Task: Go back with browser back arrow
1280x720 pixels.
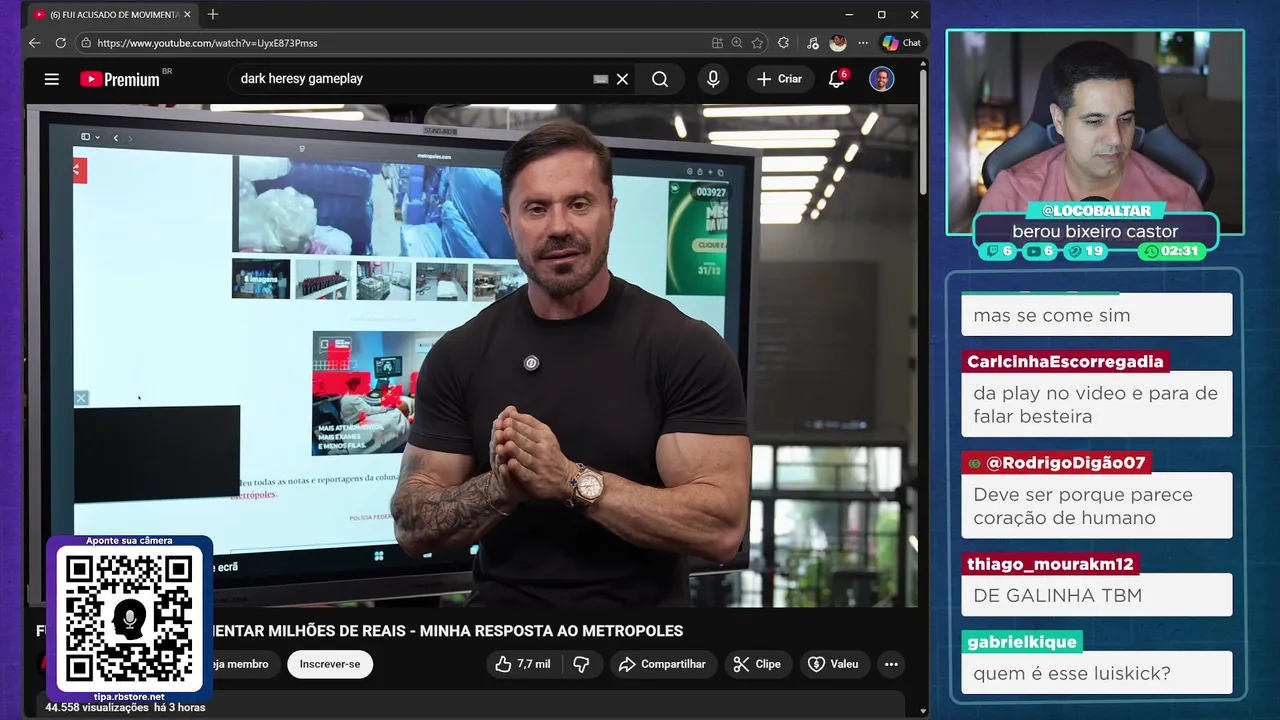Action: pos(35,43)
